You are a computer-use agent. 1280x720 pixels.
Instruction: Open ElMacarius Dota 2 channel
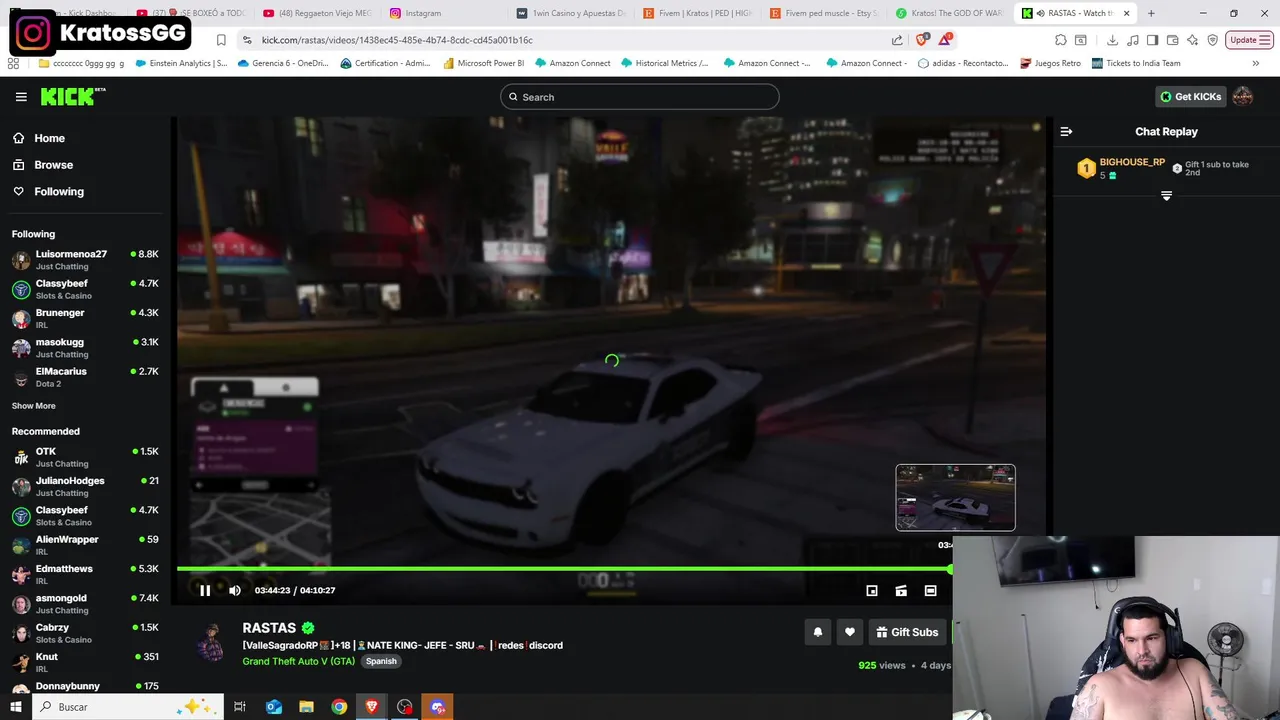pos(85,377)
